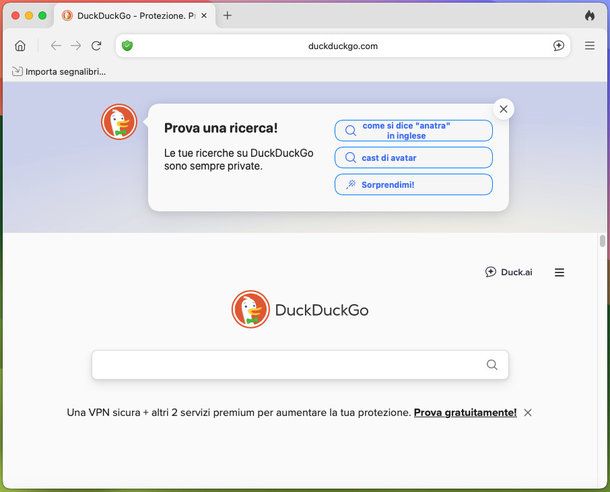Click the duck avatar beside the popup
Image resolution: width=610 pixels, height=492 pixels.
click(119, 122)
